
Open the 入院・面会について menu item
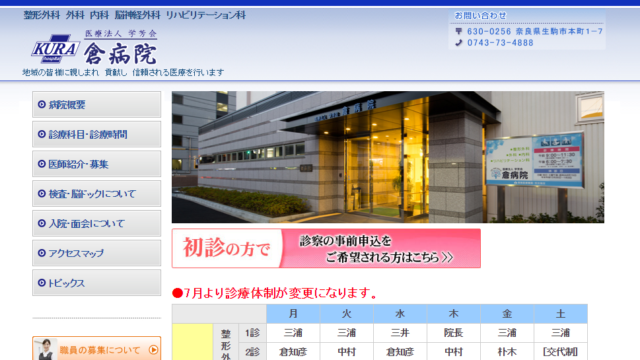97,223
